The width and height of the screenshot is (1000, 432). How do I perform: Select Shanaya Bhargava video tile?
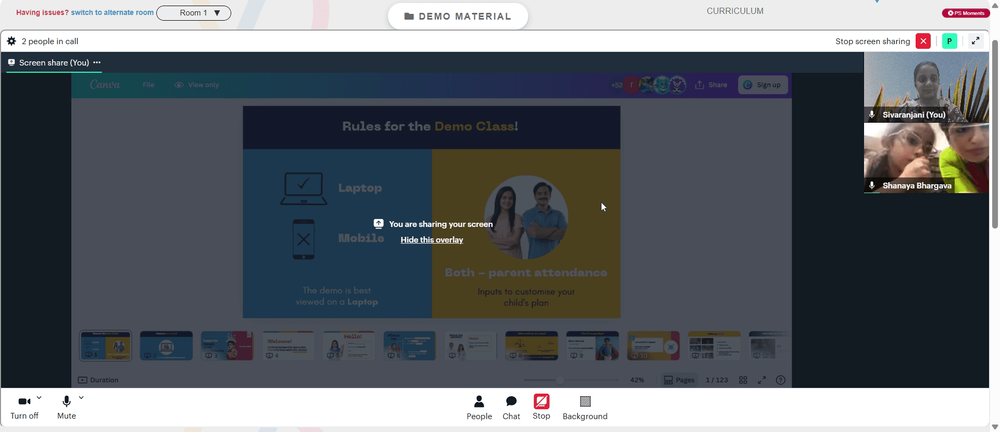point(926,158)
